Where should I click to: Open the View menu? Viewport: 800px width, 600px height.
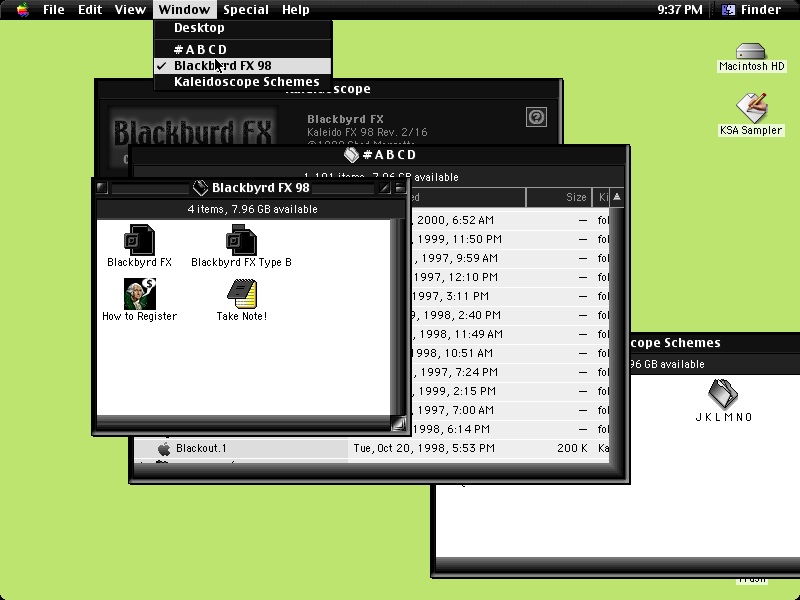130,10
